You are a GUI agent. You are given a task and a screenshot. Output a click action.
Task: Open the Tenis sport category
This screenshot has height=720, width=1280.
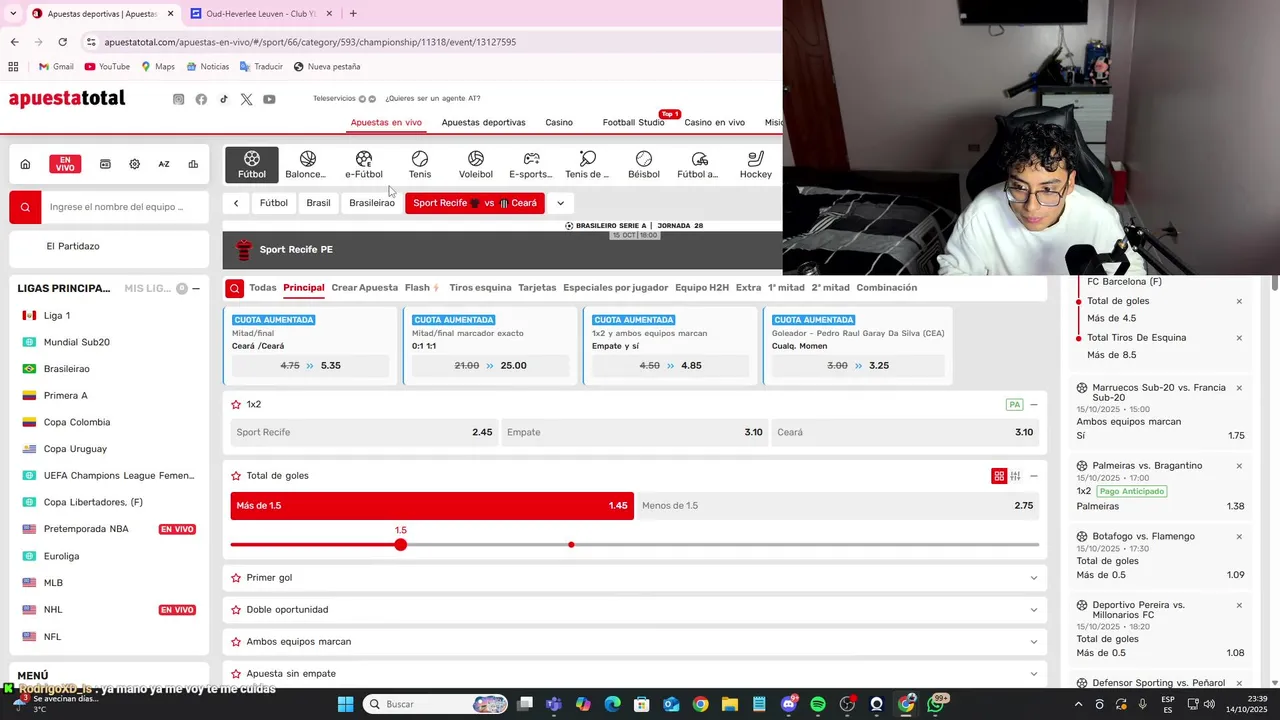[x=420, y=165]
